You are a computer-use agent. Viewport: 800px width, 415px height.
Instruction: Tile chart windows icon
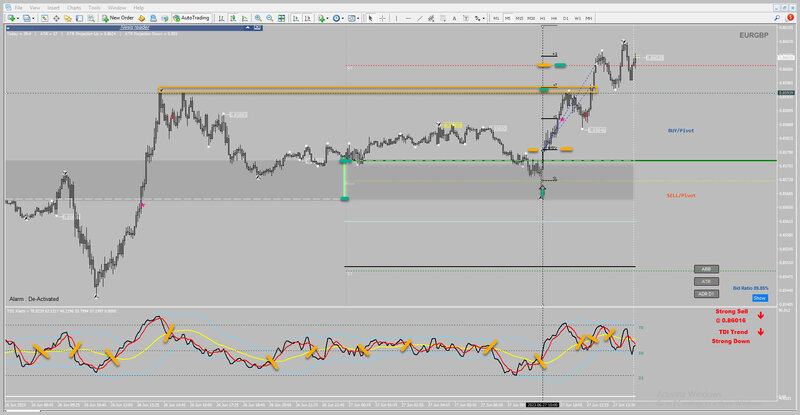click(281, 18)
